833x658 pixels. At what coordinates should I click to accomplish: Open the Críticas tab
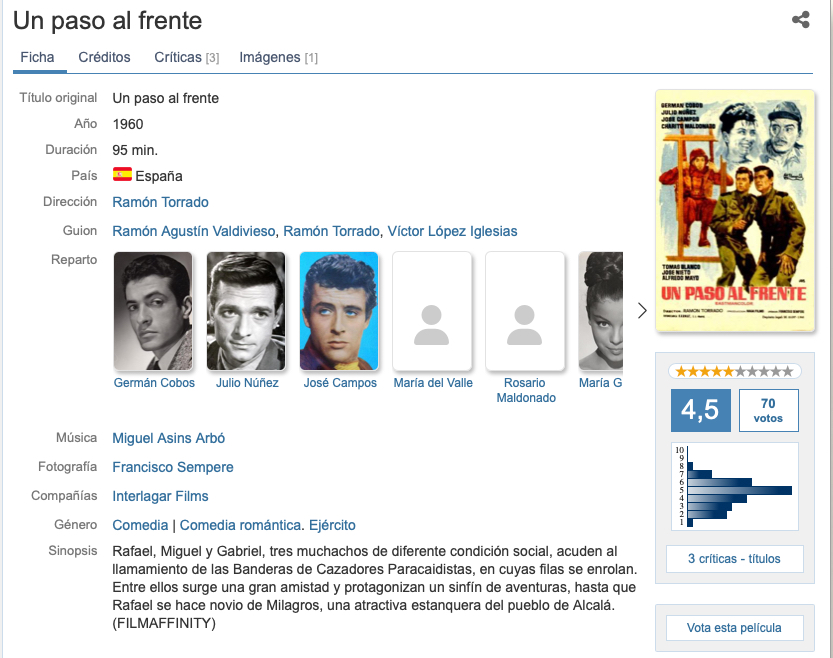(186, 58)
